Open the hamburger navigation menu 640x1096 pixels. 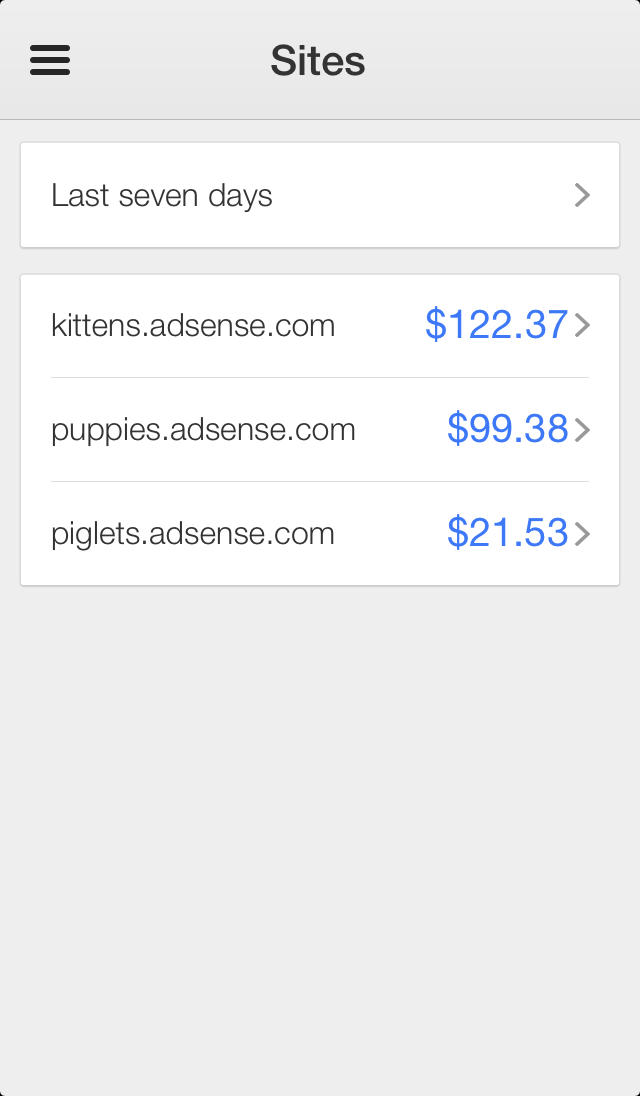pyautogui.click(x=50, y=60)
